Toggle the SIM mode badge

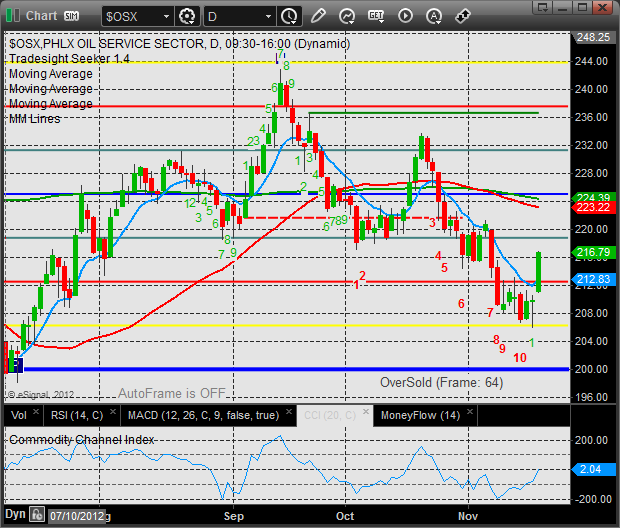click(72, 16)
